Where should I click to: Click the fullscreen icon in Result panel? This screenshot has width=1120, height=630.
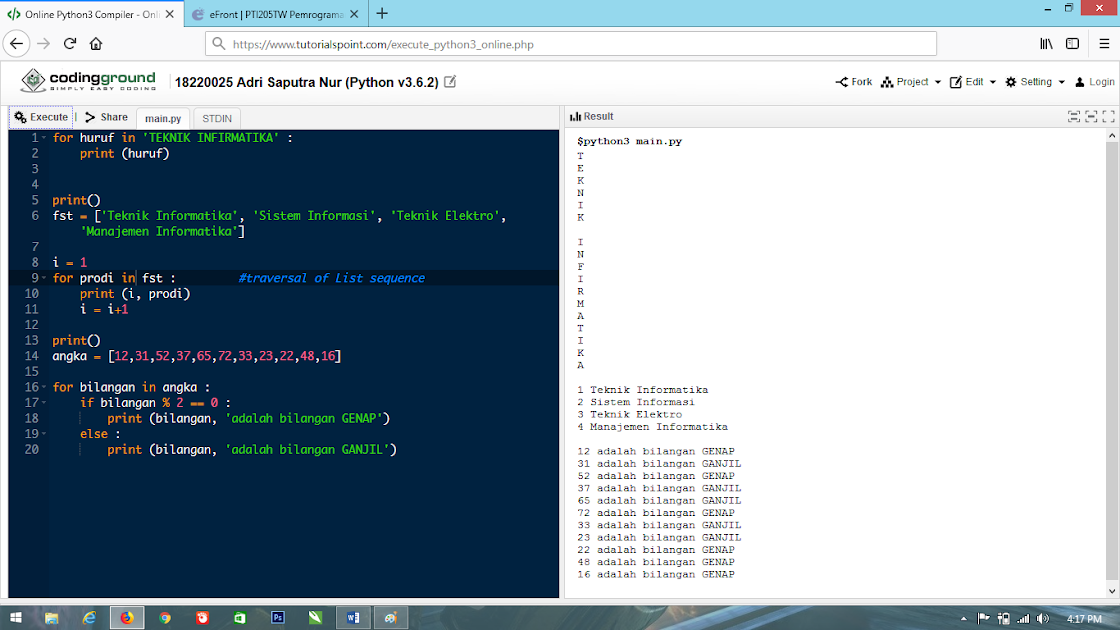pos(1108,117)
